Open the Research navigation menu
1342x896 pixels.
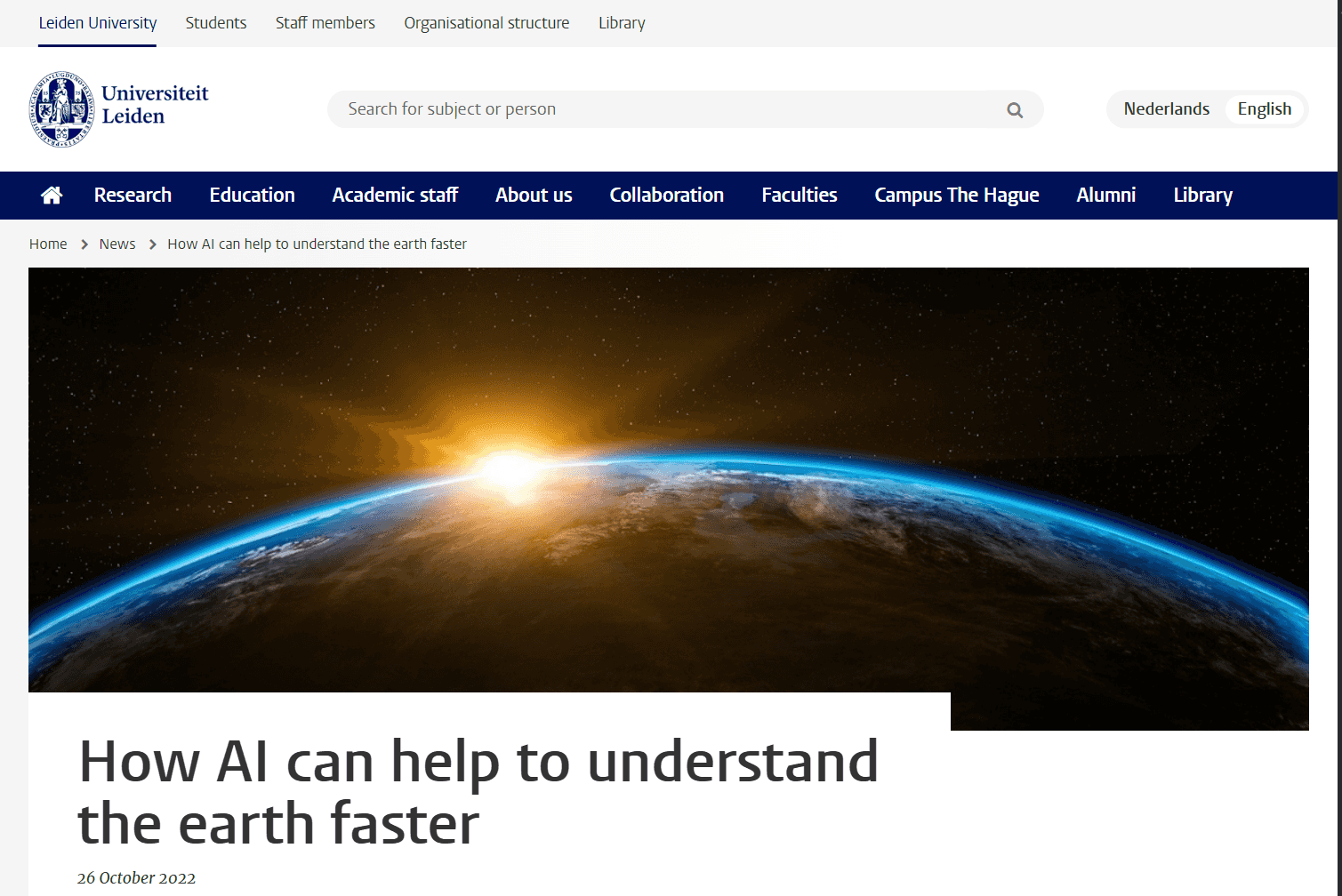pos(133,195)
